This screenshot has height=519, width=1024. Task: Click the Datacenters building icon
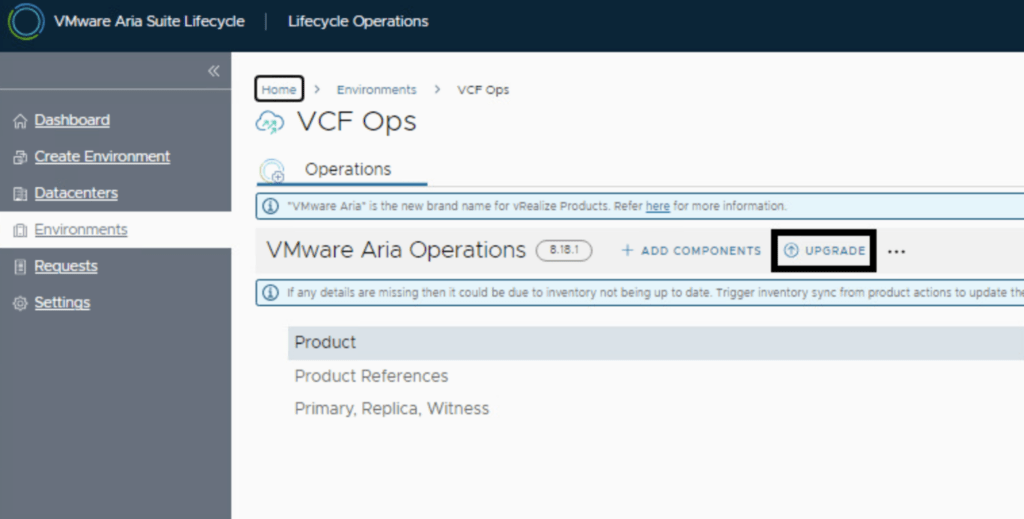click(x=20, y=194)
